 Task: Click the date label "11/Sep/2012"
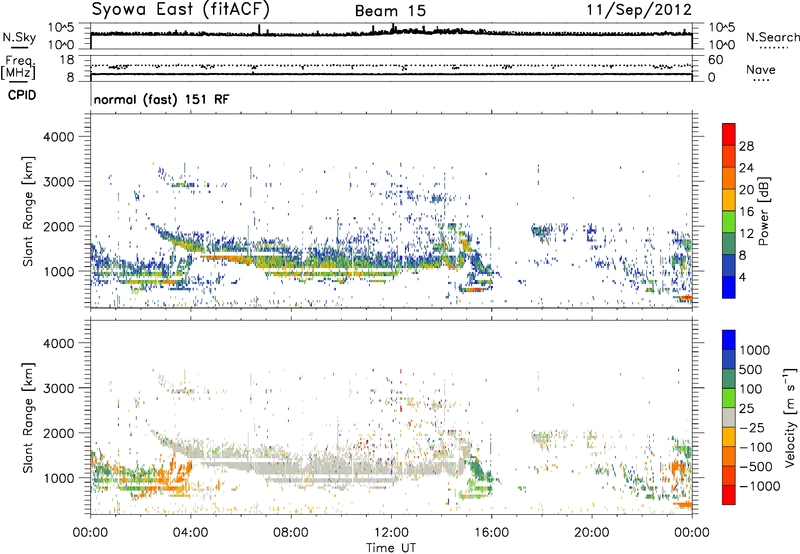tap(639, 10)
